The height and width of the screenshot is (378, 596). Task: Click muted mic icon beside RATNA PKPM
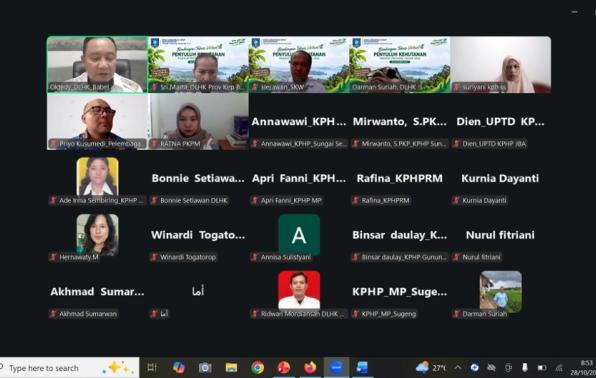154,144
